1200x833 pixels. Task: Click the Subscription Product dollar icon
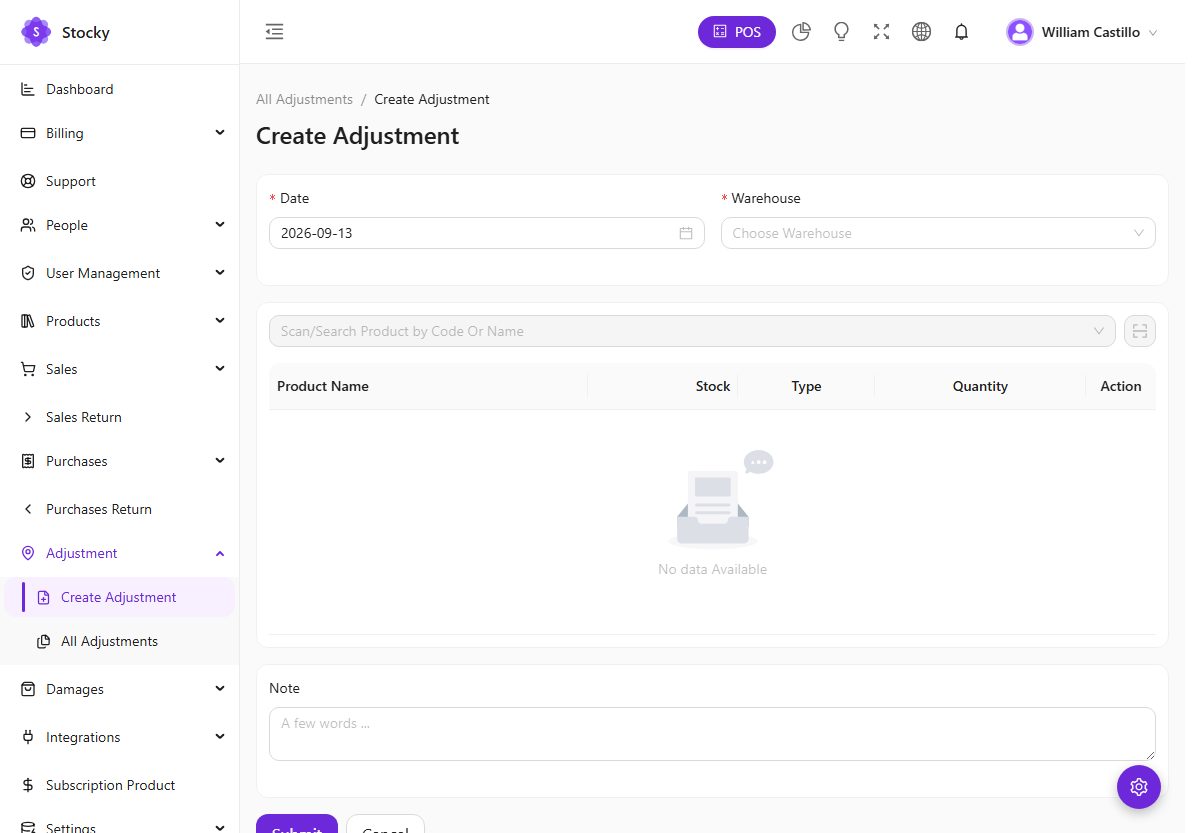28,785
